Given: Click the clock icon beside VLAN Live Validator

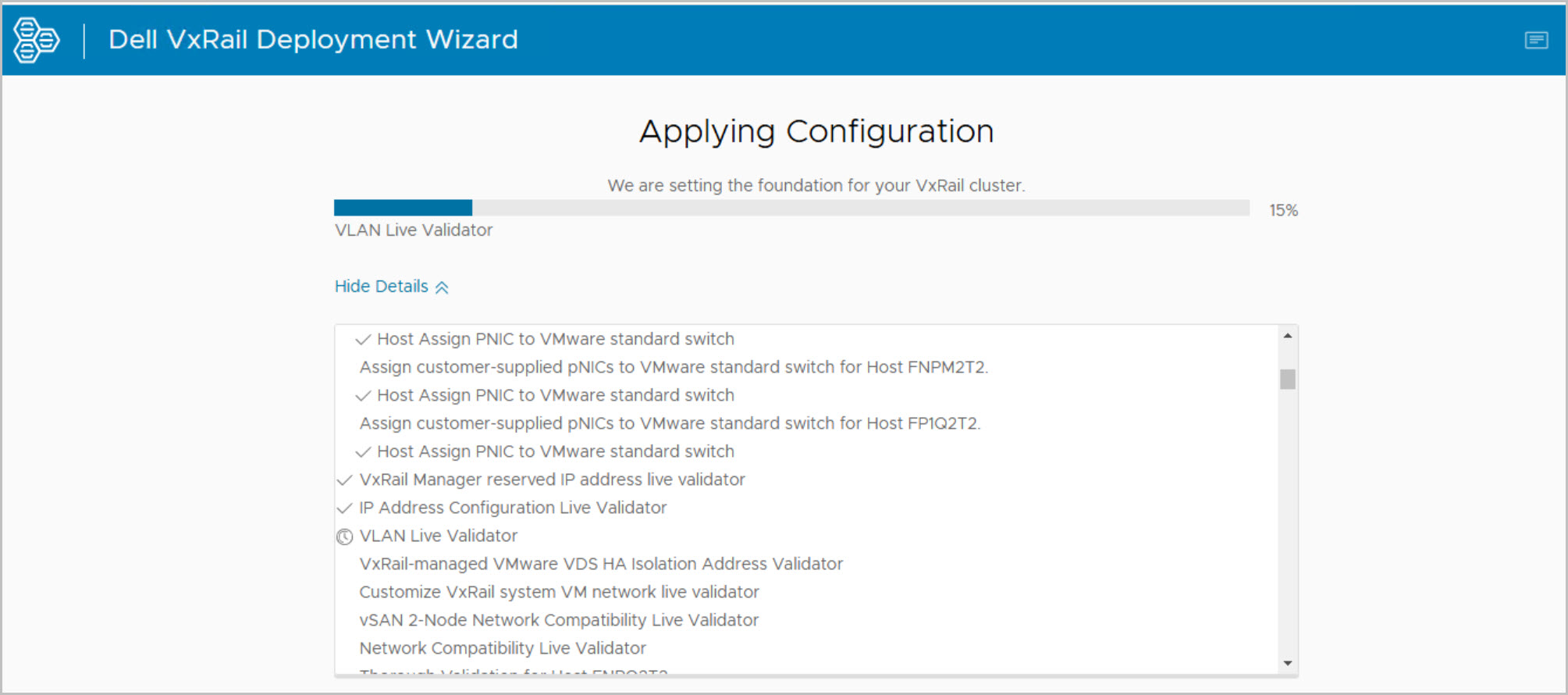Looking at the screenshot, I should (344, 536).
